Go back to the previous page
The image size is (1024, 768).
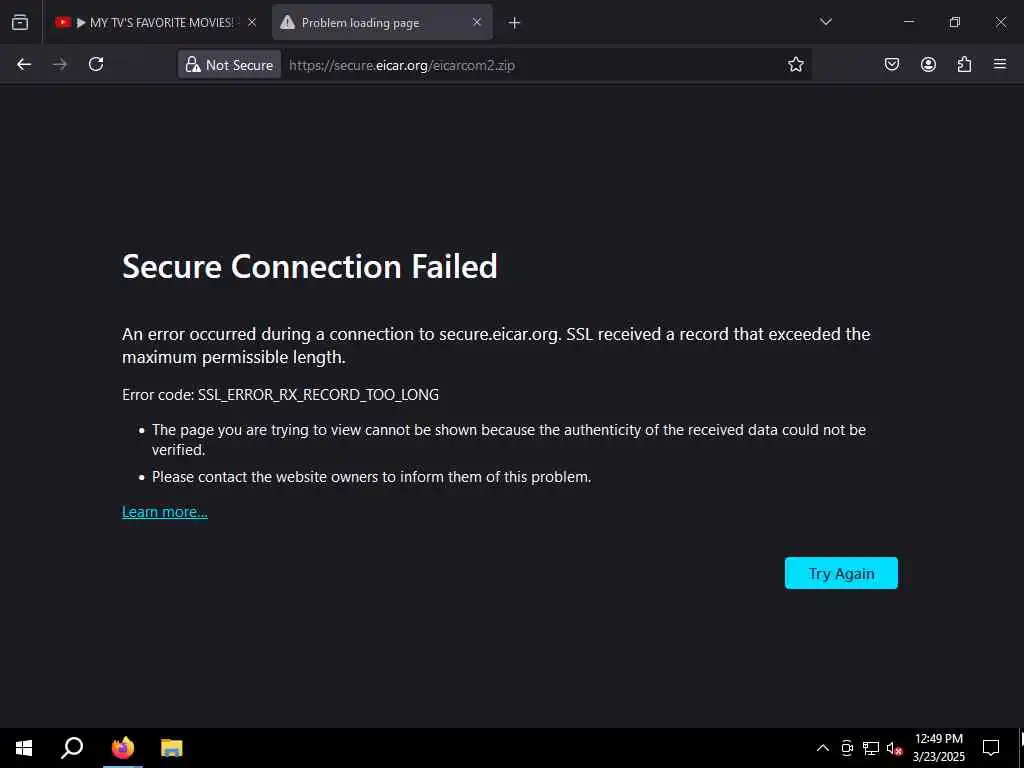(24, 64)
